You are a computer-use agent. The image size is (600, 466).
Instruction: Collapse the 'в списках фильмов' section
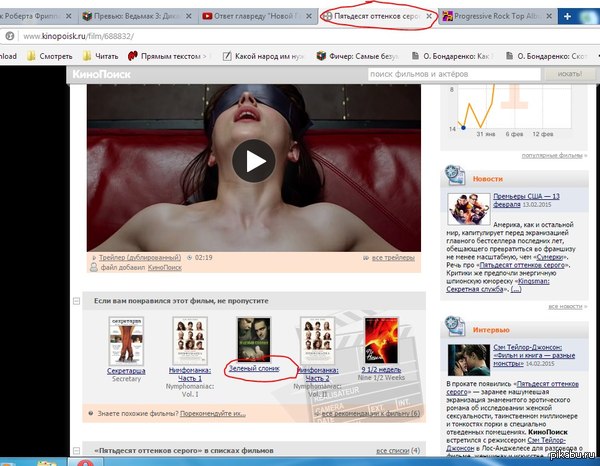click(76, 451)
